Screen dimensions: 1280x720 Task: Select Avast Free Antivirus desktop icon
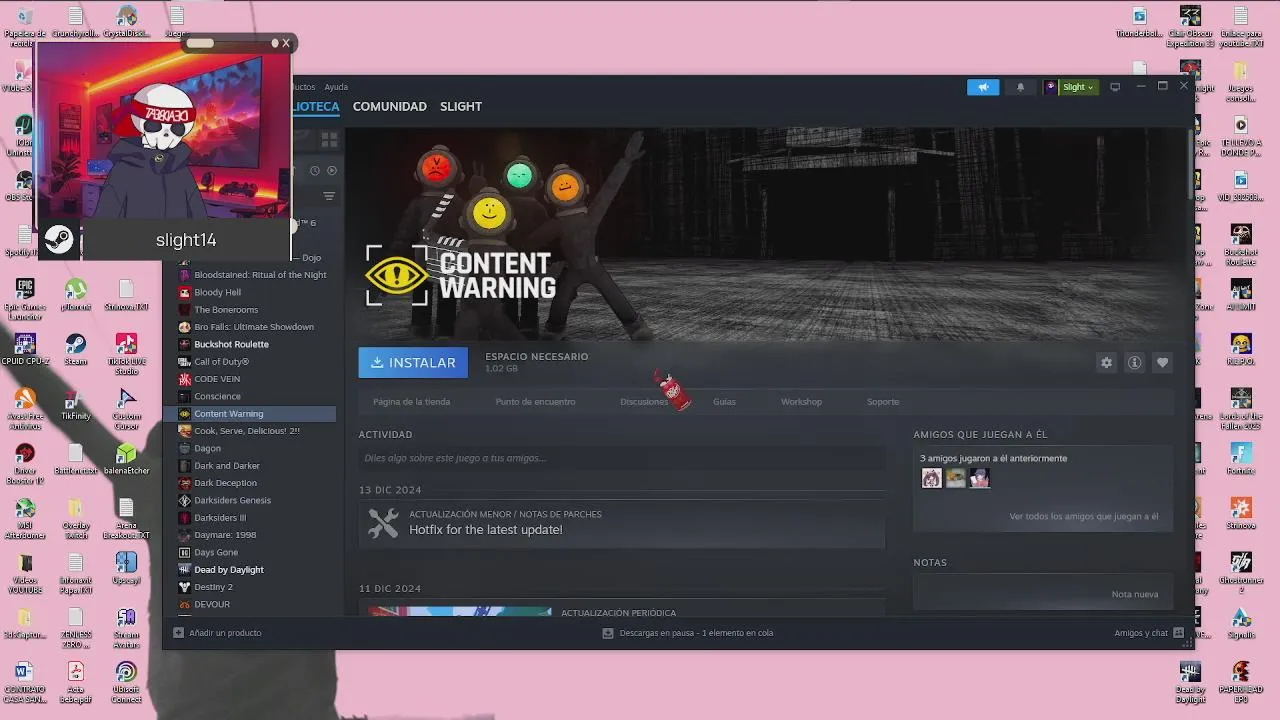click(25, 409)
